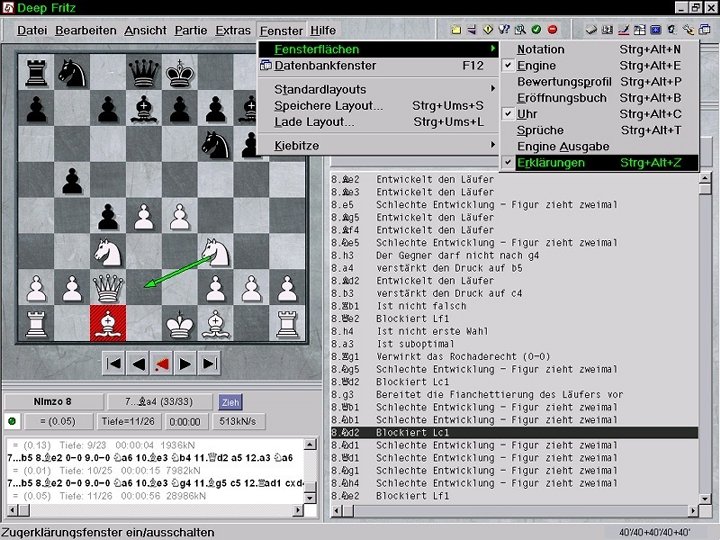720x540 pixels.
Task: Click the blue star toolbar icon
Action: click(656, 30)
